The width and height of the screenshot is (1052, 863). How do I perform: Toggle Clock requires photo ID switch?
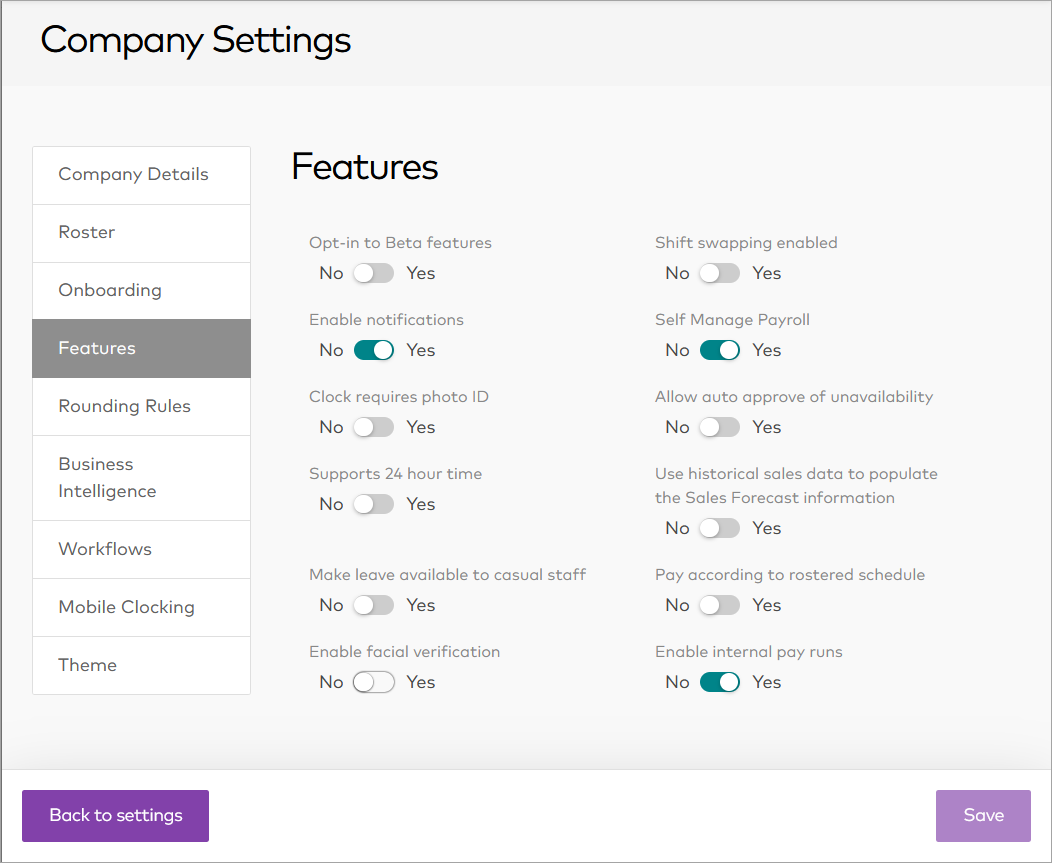pos(374,427)
